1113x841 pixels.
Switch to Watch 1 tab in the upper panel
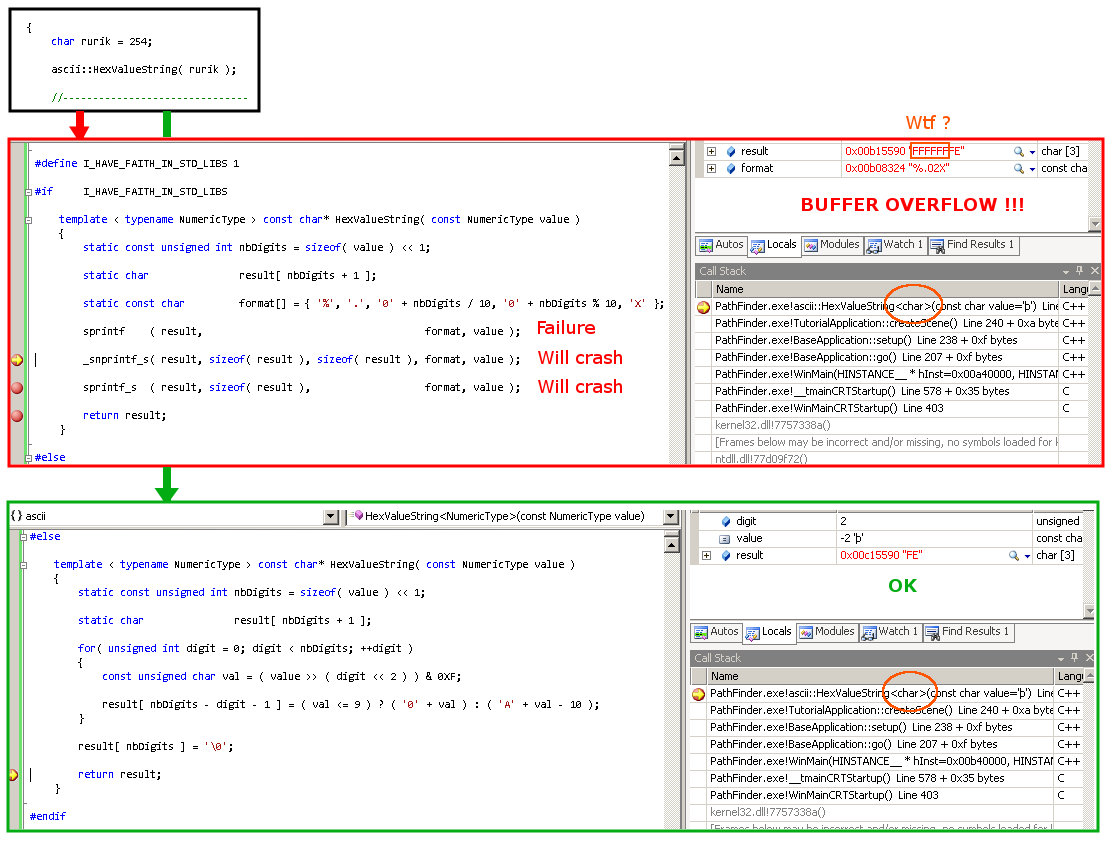pos(895,245)
